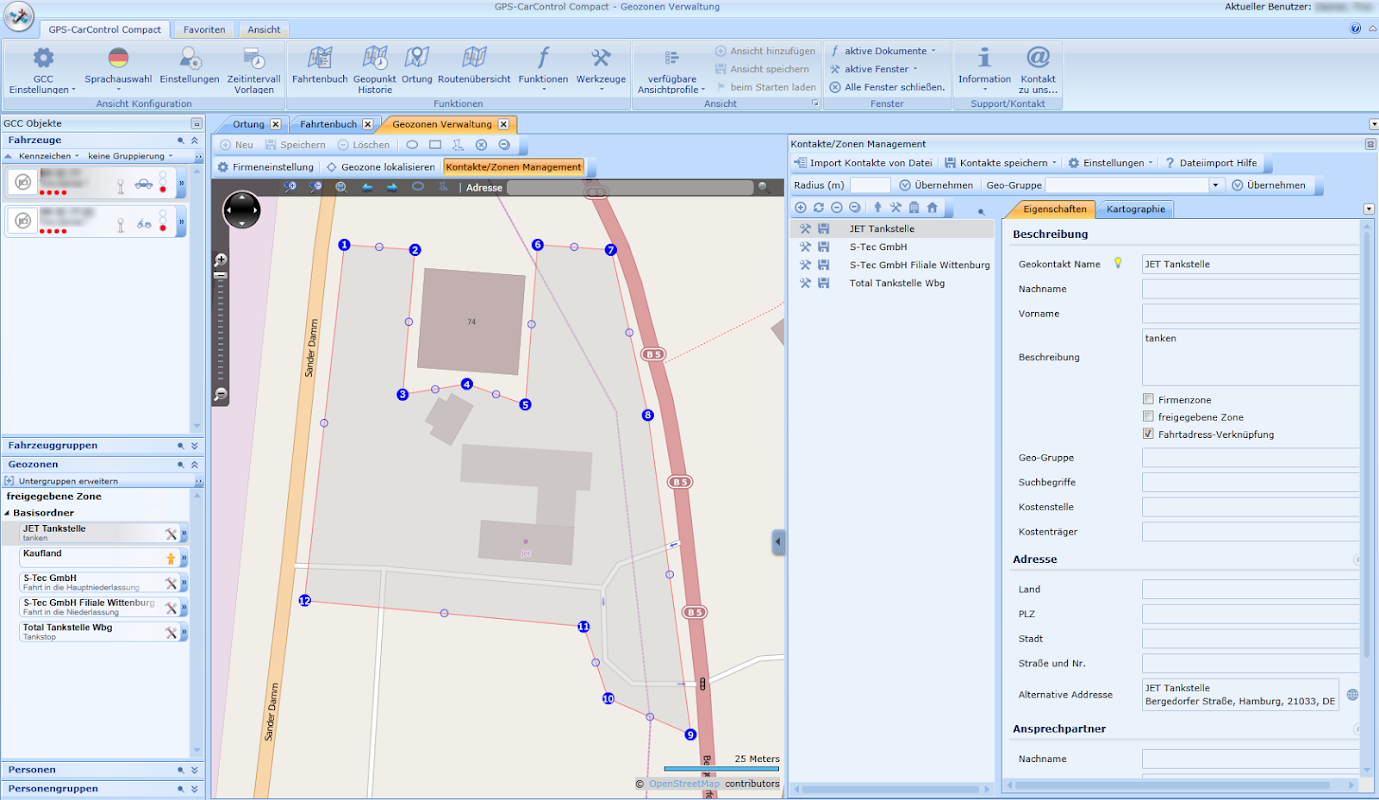Click the map address search magnifier
Image resolution: width=1379 pixels, height=800 pixels.
click(763, 187)
